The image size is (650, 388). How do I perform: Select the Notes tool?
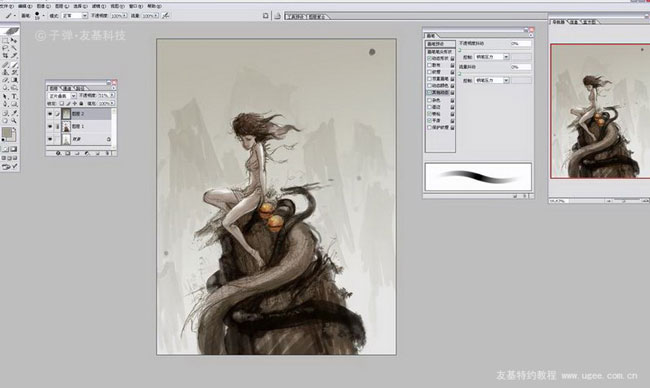pyautogui.click(x=5, y=112)
